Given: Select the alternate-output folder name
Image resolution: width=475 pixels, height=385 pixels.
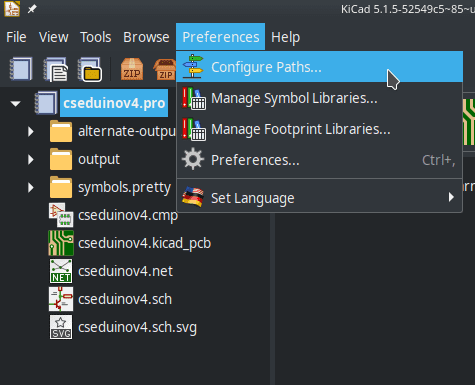Looking at the screenshot, I should (127, 132).
